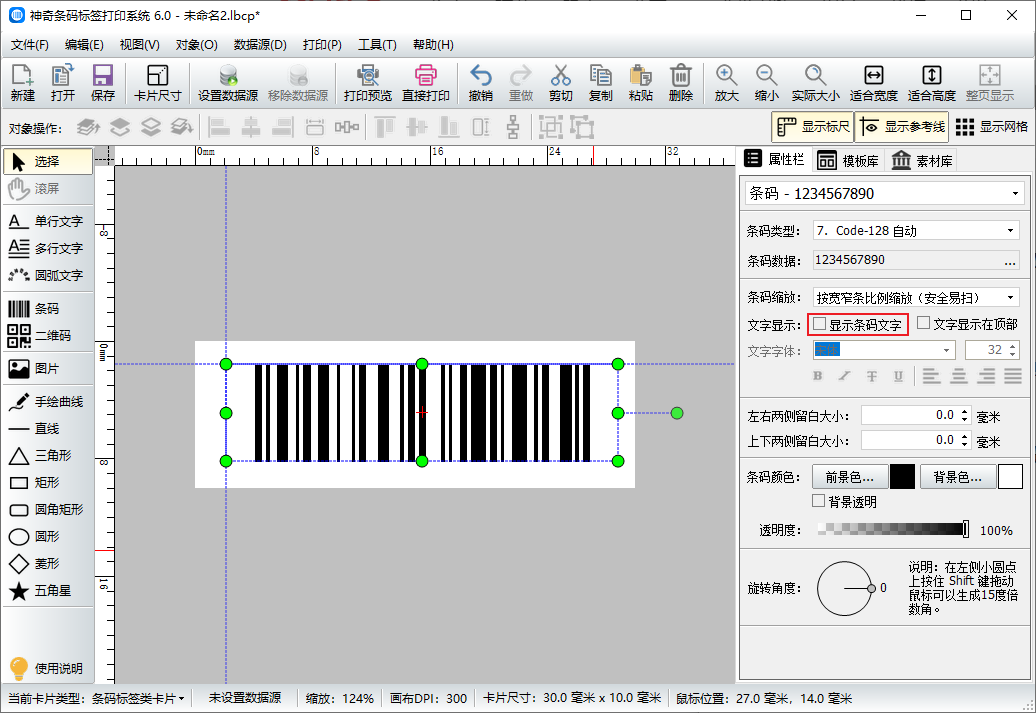Screen dimensions: 1036x713
Task: Click the black foreground color swatch
Action: (x=902, y=476)
